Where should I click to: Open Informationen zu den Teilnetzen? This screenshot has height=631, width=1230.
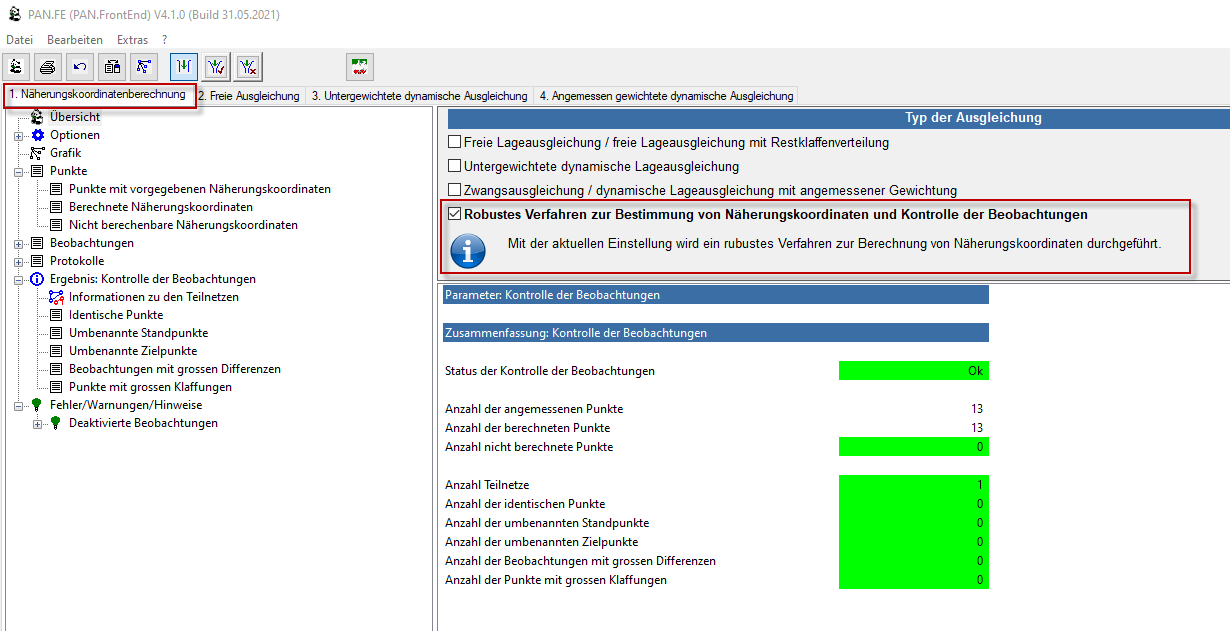(153, 297)
